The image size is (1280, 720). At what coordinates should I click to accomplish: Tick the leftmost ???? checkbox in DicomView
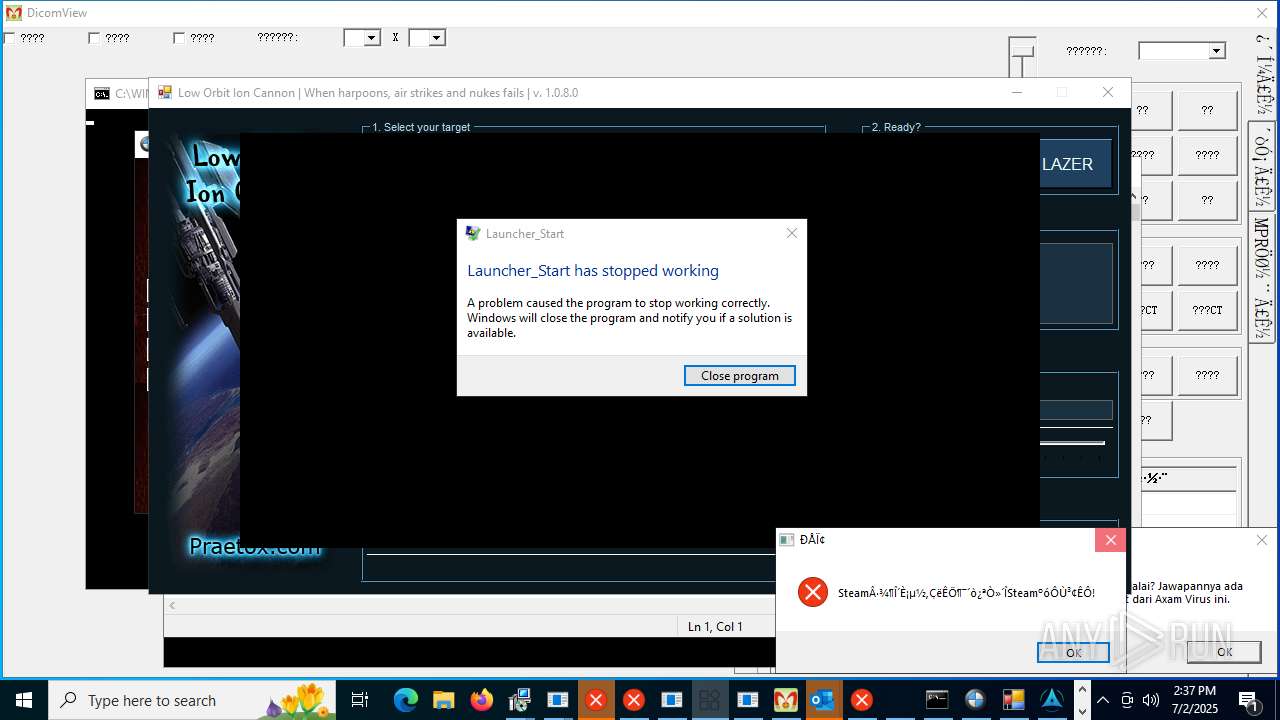point(9,38)
